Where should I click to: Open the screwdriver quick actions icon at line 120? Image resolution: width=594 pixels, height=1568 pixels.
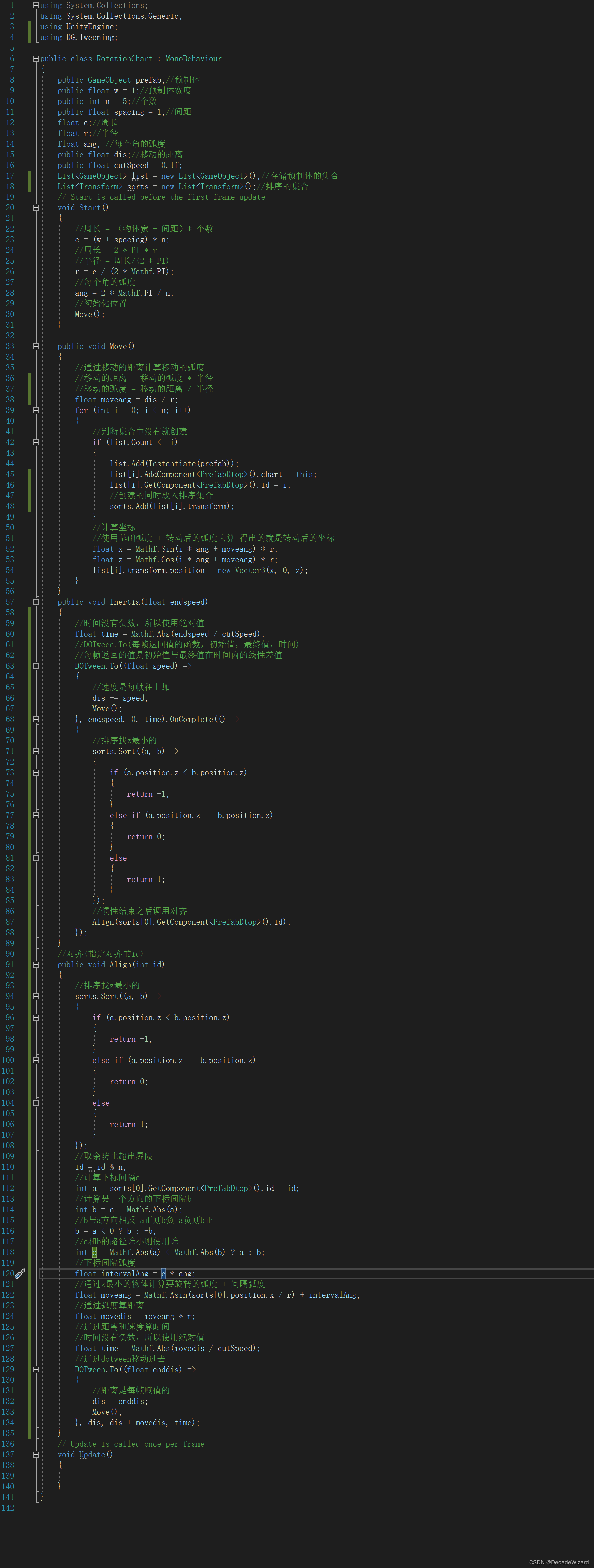pyautogui.click(x=20, y=1273)
